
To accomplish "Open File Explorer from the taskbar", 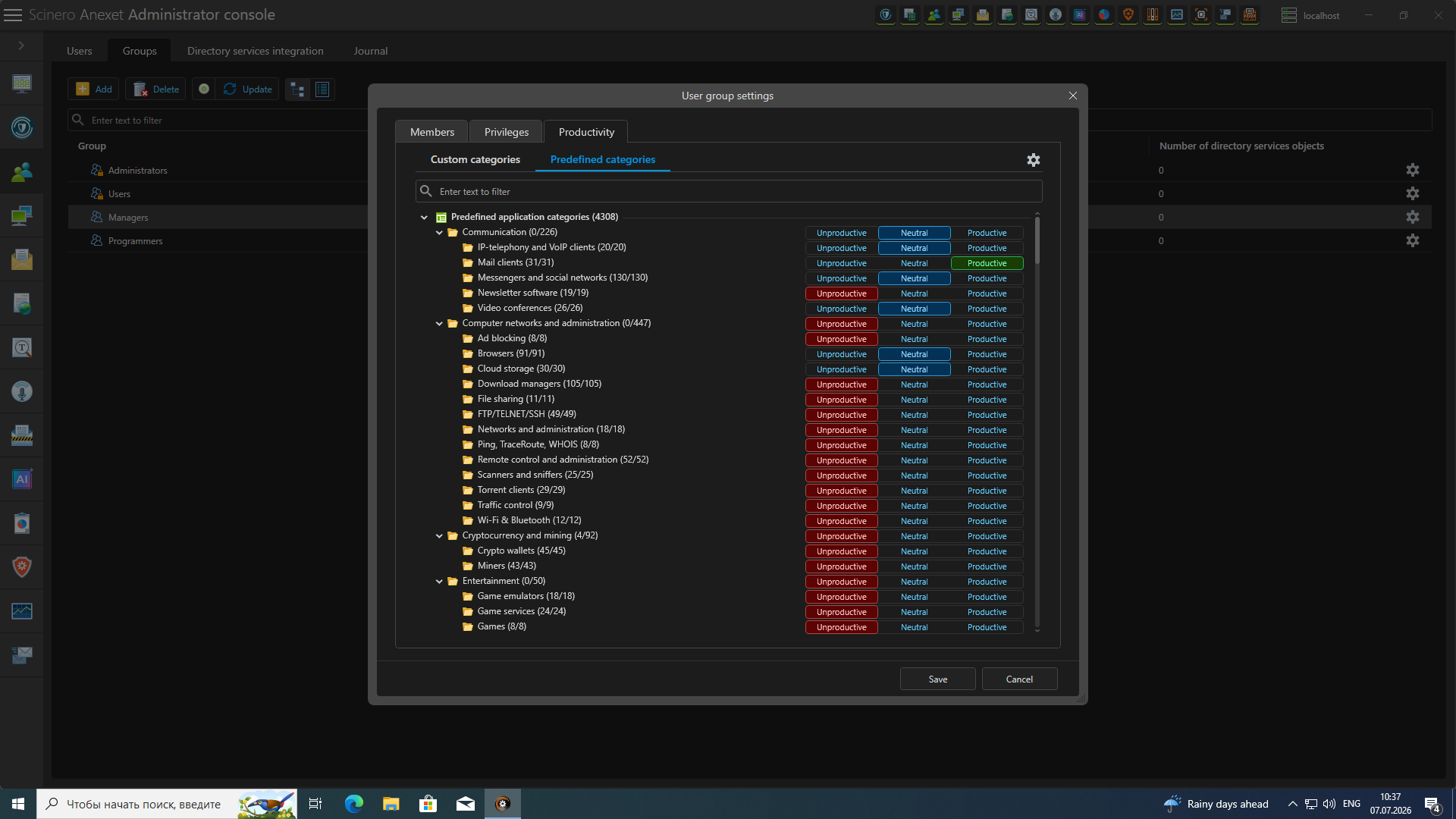I will click(x=391, y=804).
